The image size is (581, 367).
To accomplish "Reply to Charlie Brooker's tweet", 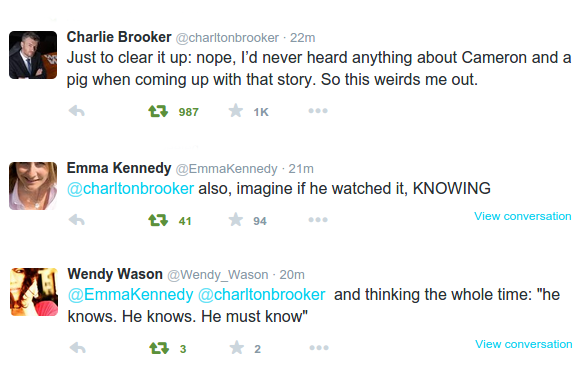I will pyautogui.click(x=77, y=111).
